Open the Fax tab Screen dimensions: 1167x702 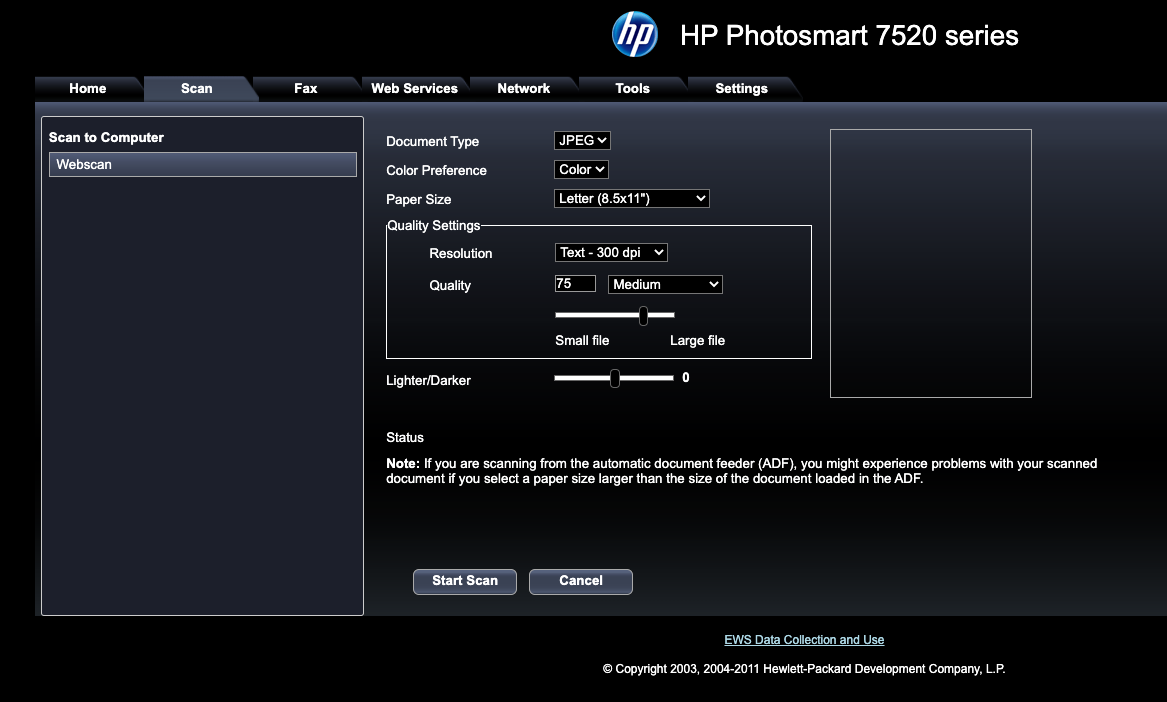[x=305, y=88]
